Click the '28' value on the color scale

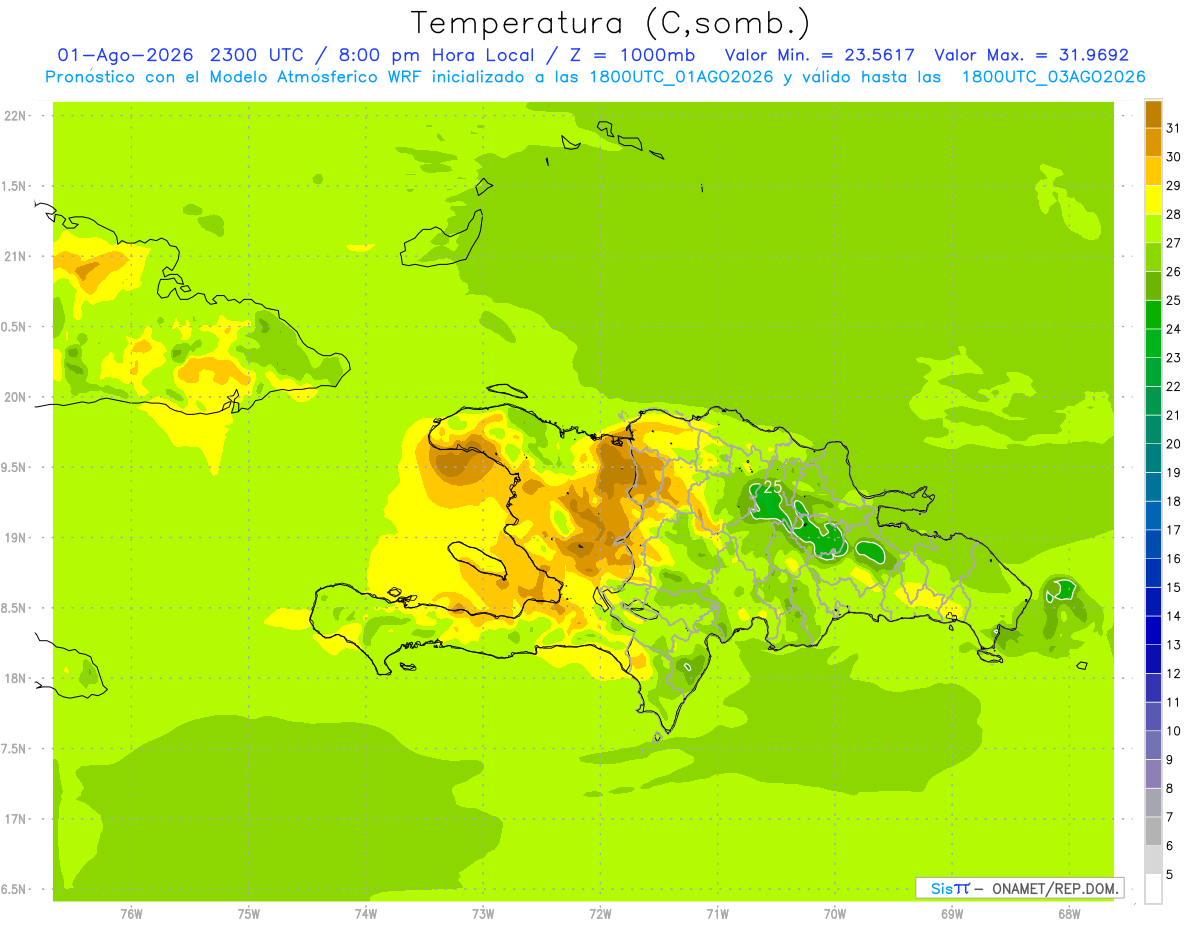point(1173,214)
